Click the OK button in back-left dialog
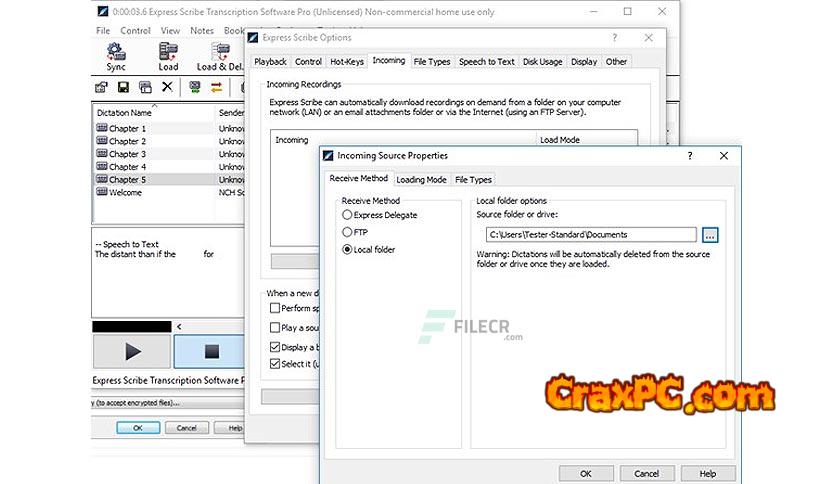Viewport: 836px width, 484px height. (x=138, y=427)
